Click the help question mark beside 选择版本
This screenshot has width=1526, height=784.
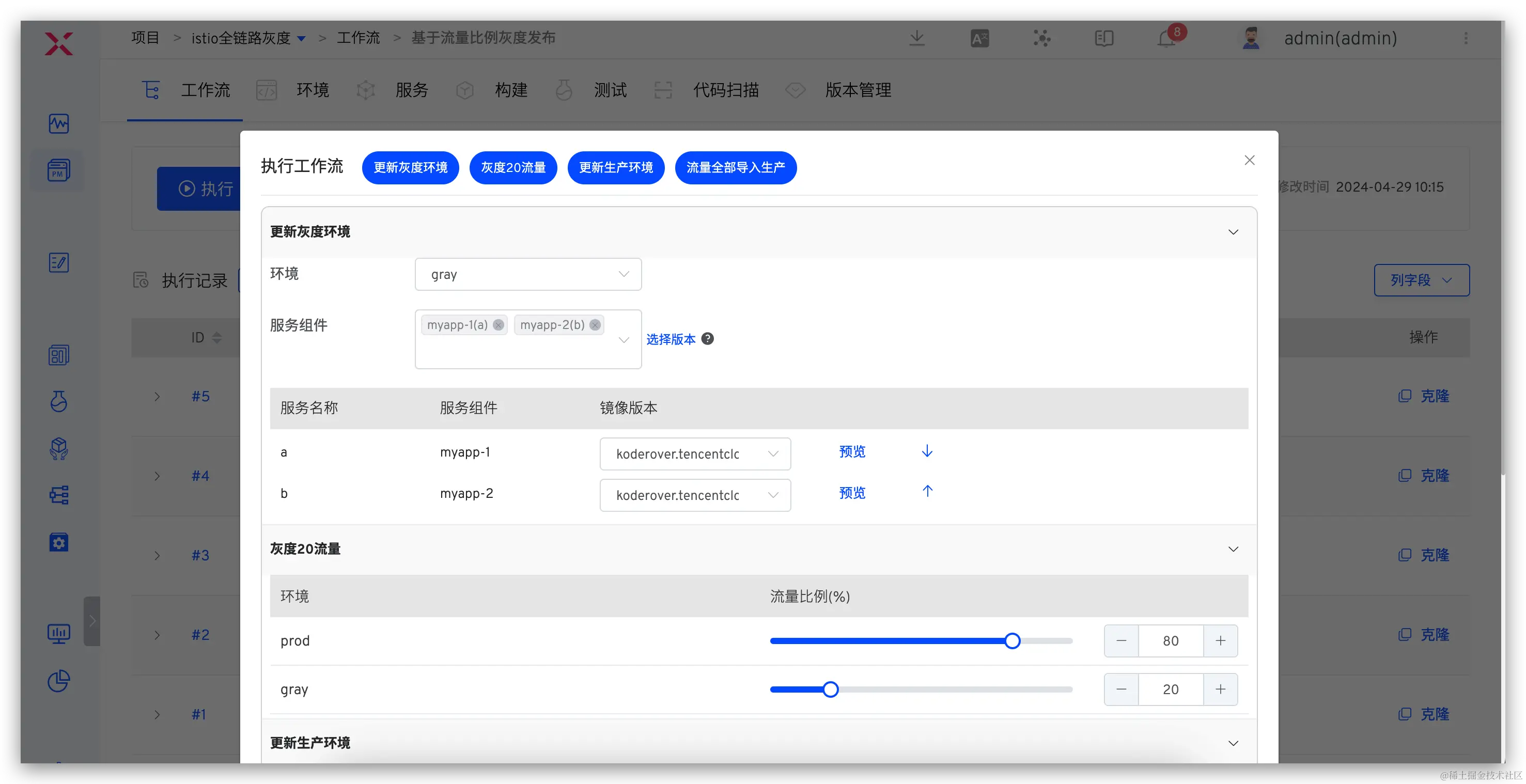click(707, 339)
